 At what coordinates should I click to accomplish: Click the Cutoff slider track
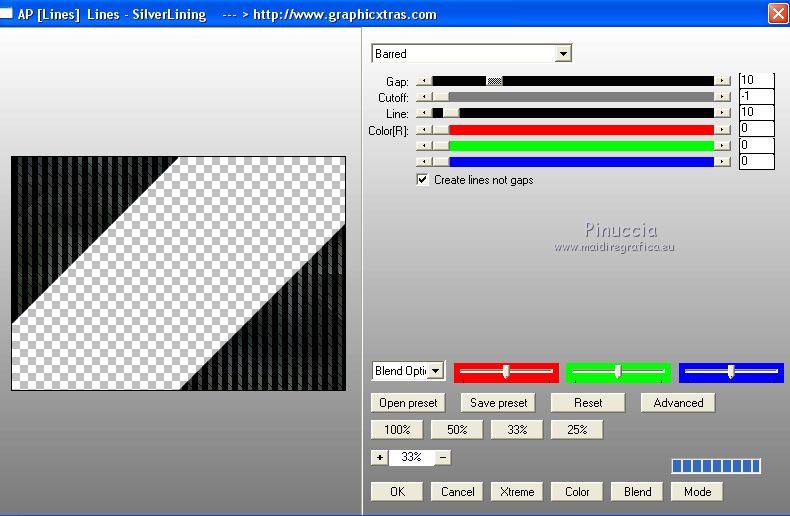(x=573, y=97)
